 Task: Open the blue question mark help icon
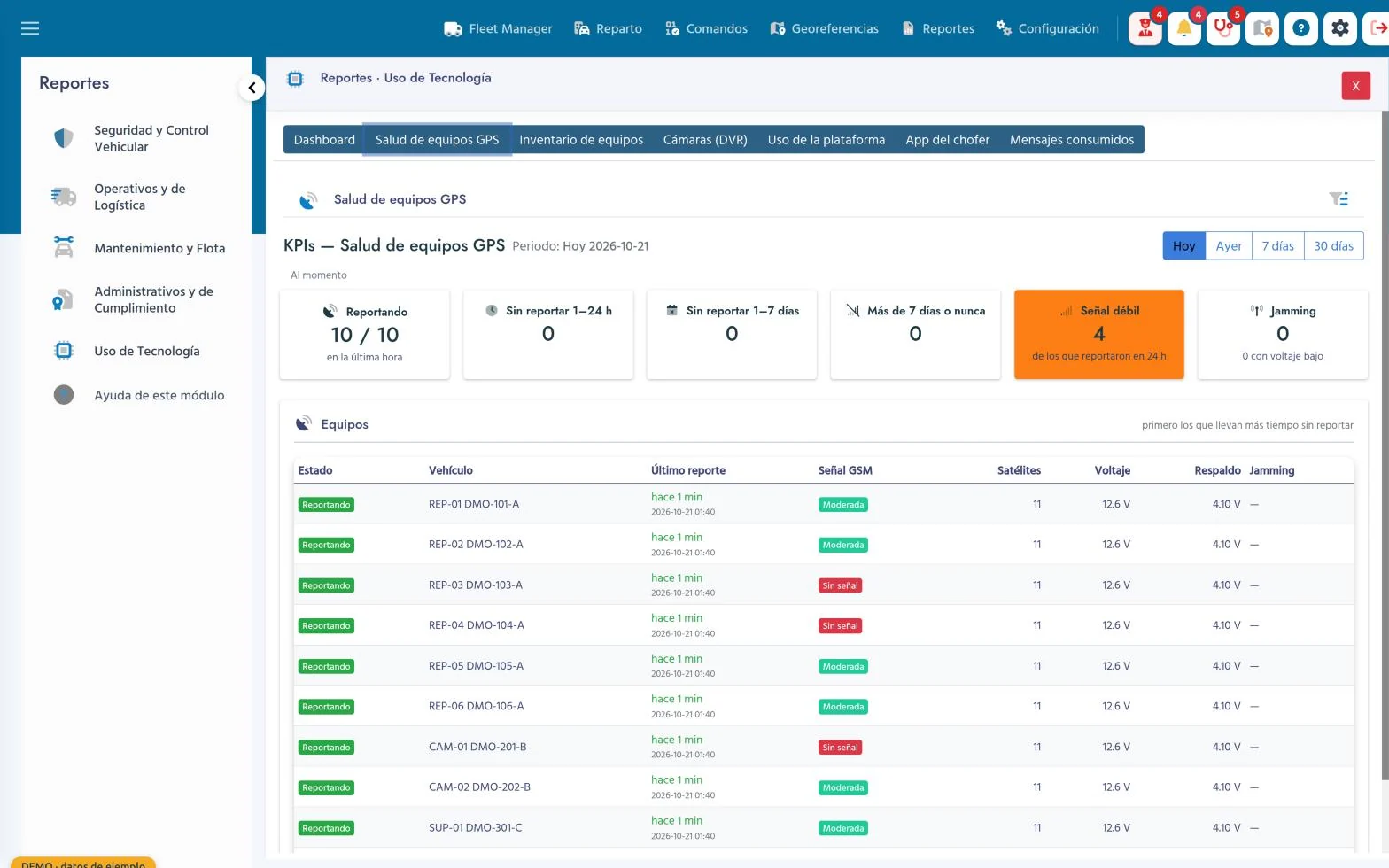1301,28
